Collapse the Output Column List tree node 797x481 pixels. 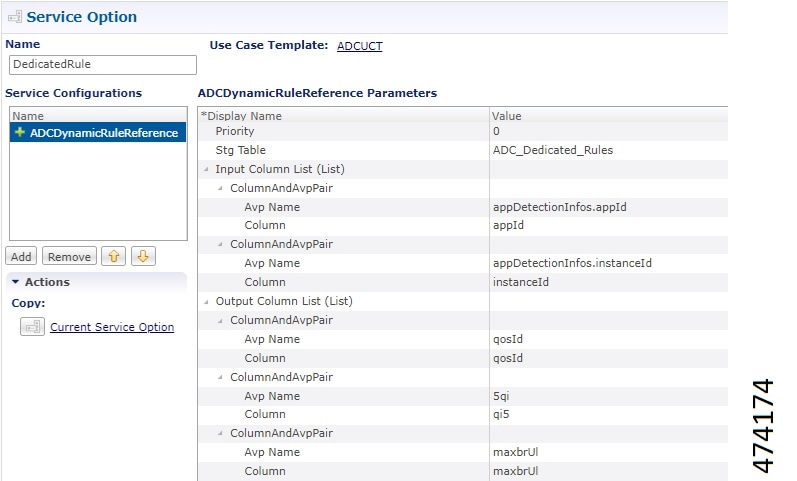(206, 301)
